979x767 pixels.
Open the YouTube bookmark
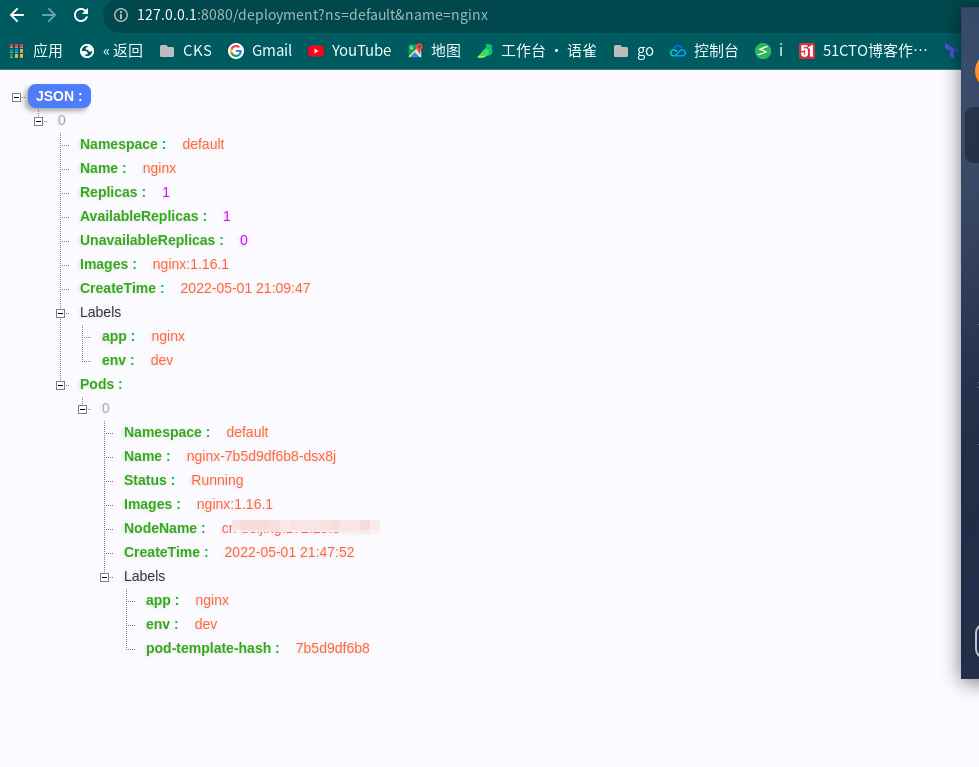[350, 51]
